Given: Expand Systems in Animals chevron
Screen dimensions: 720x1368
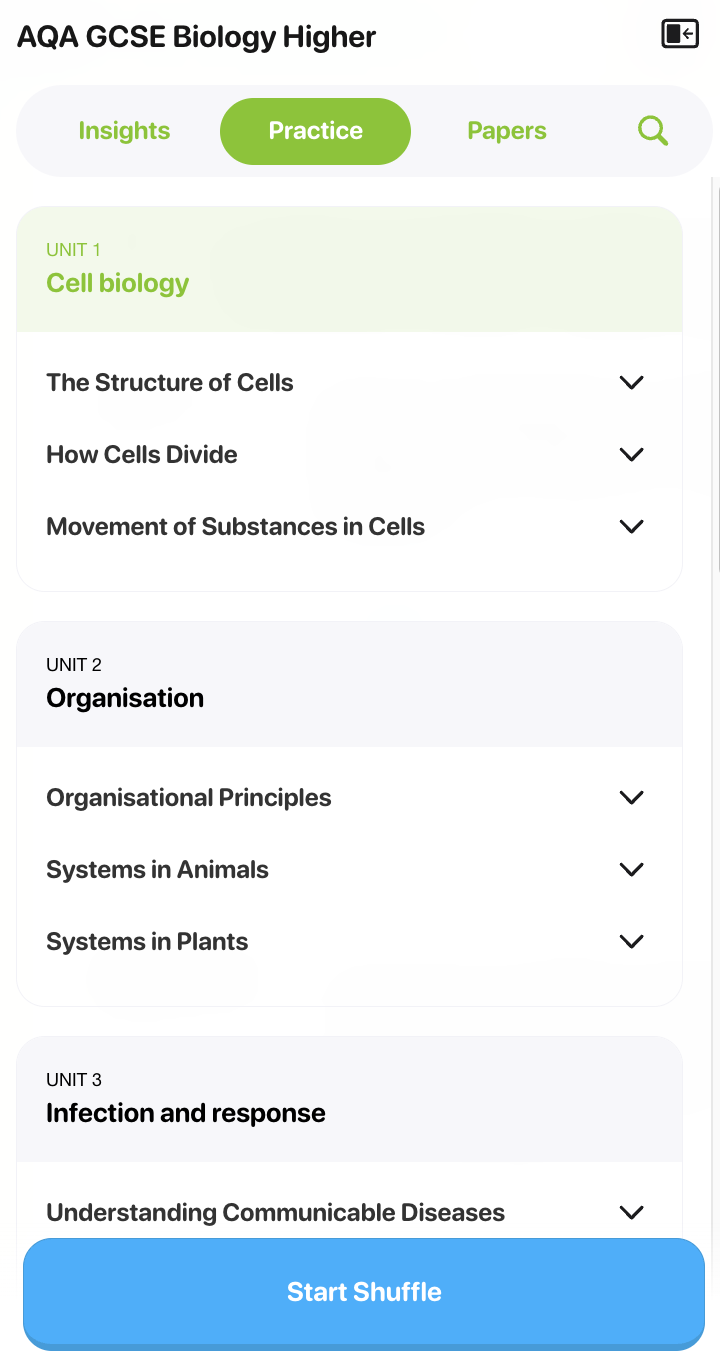Looking at the screenshot, I should point(631,869).
